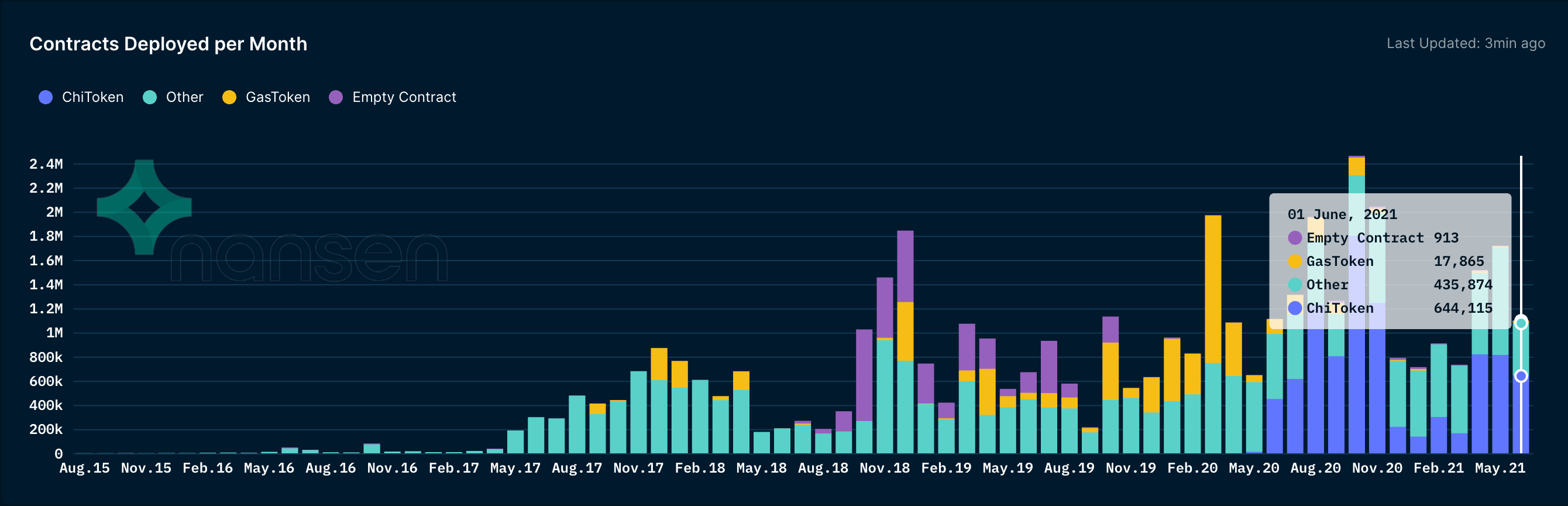
Task: Click the yellow GasToken dot in tooltip
Action: [1295, 262]
